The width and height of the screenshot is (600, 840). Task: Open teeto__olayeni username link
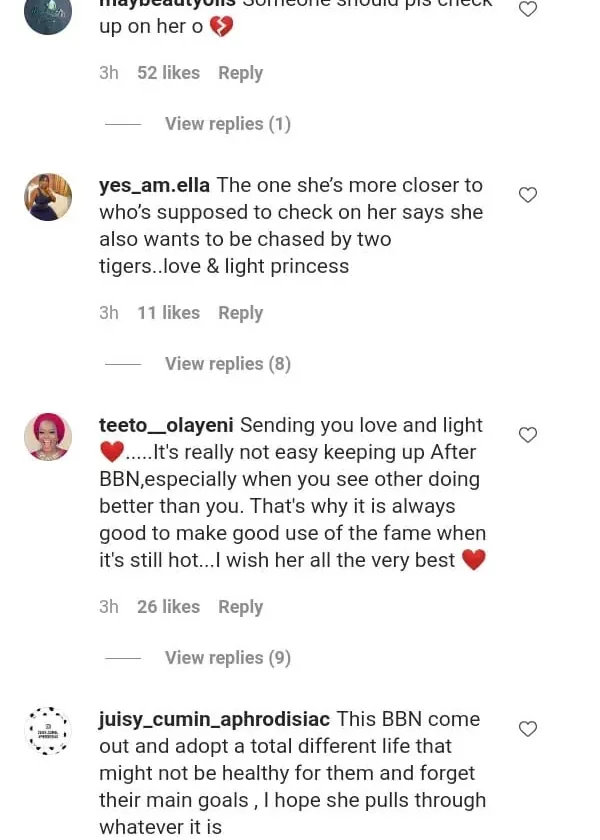click(x=166, y=425)
